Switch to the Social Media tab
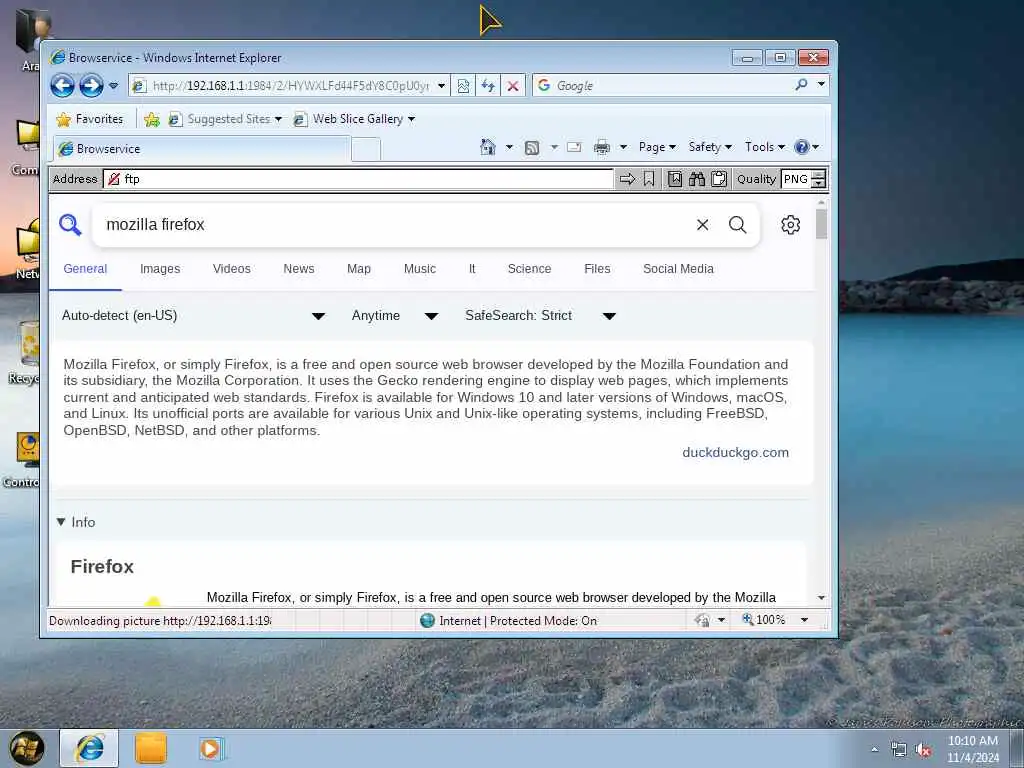The height and width of the screenshot is (768, 1024). [679, 269]
